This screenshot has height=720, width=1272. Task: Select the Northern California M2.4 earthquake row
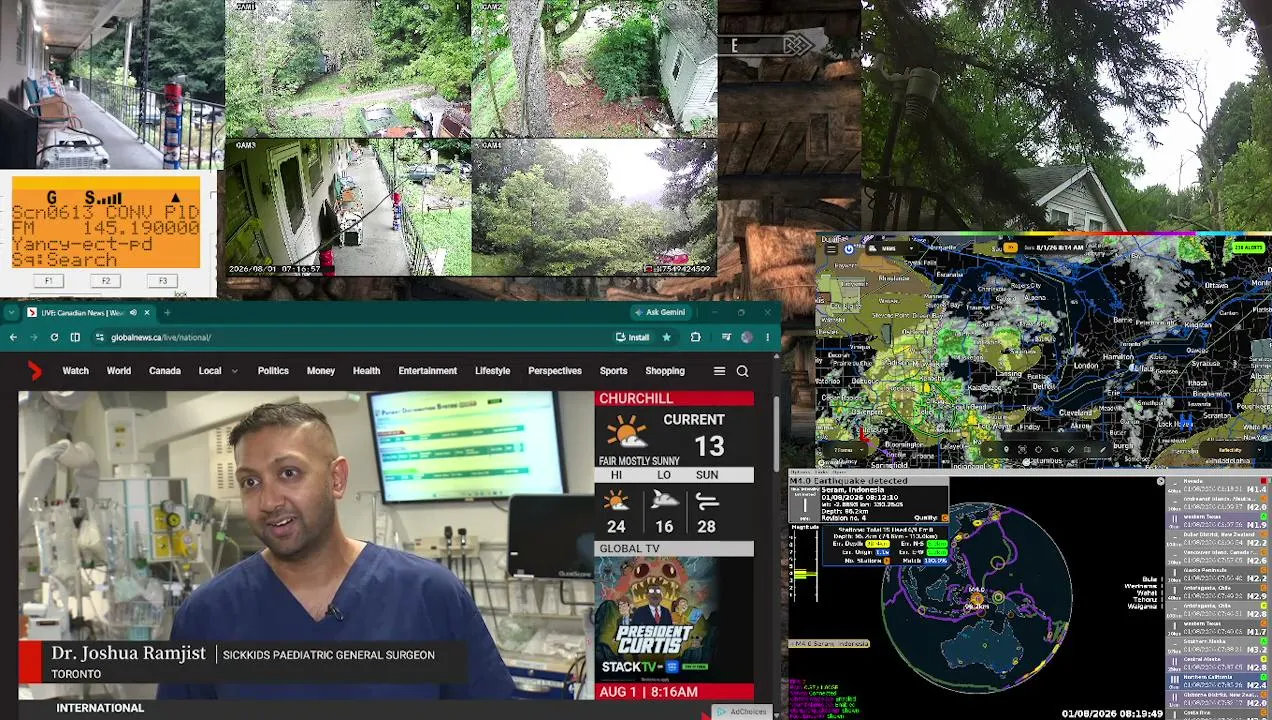[1218, 681]
